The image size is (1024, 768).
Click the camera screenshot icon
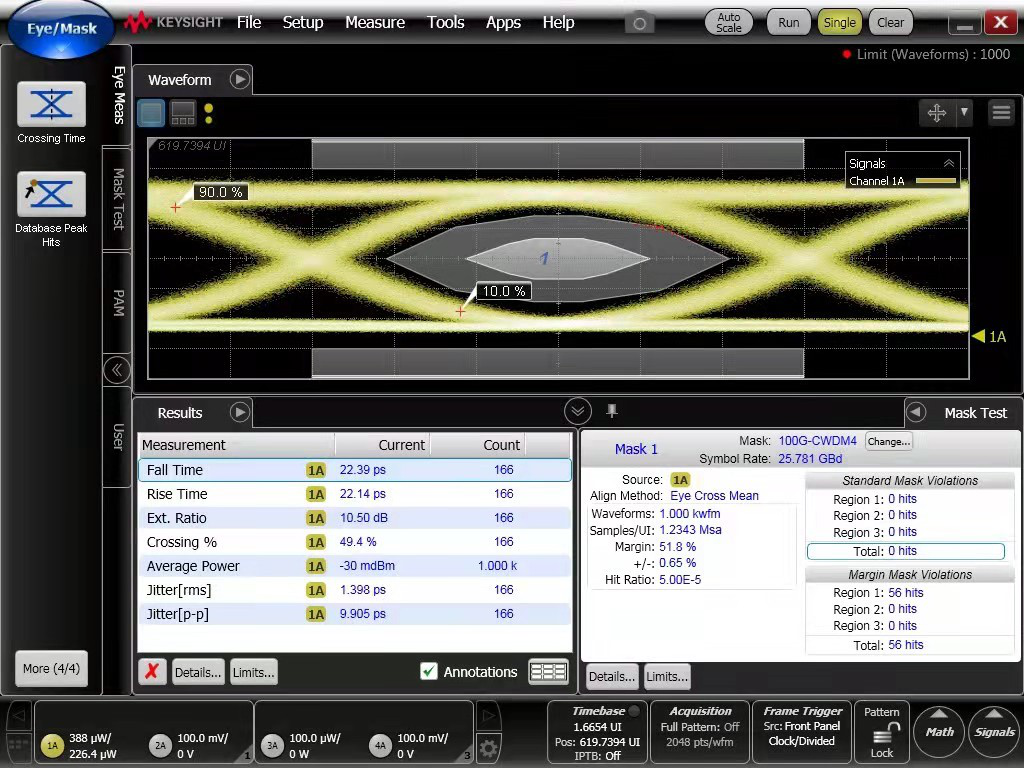(640, 22)
